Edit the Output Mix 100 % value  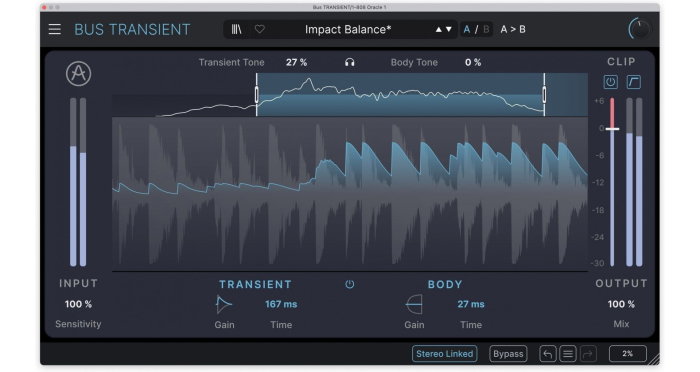coord(621,304)
